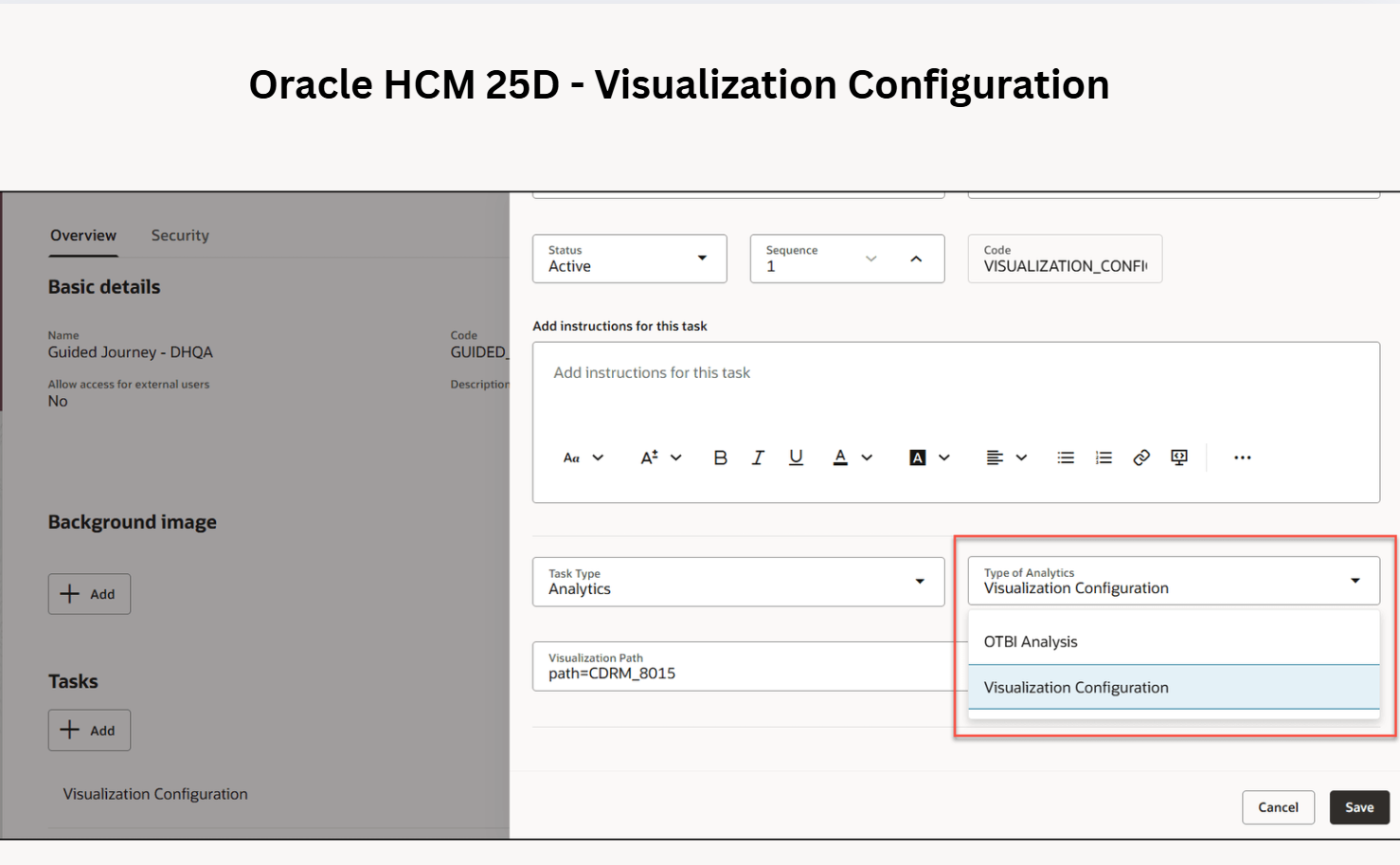
Task: Insert a numbered list
Action: click(x=1104, y=458)
